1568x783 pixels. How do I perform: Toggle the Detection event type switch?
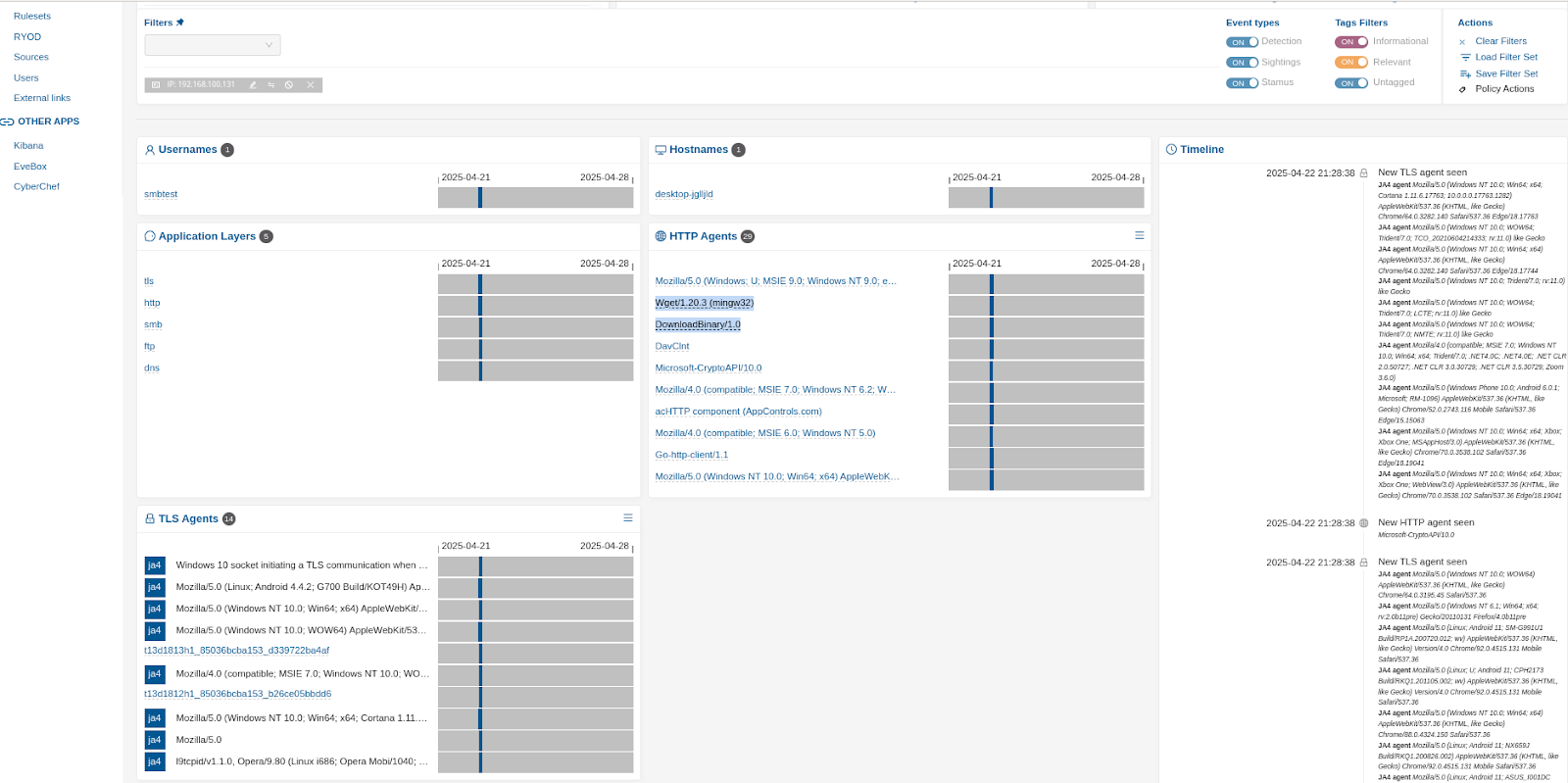pos(1242,42)
